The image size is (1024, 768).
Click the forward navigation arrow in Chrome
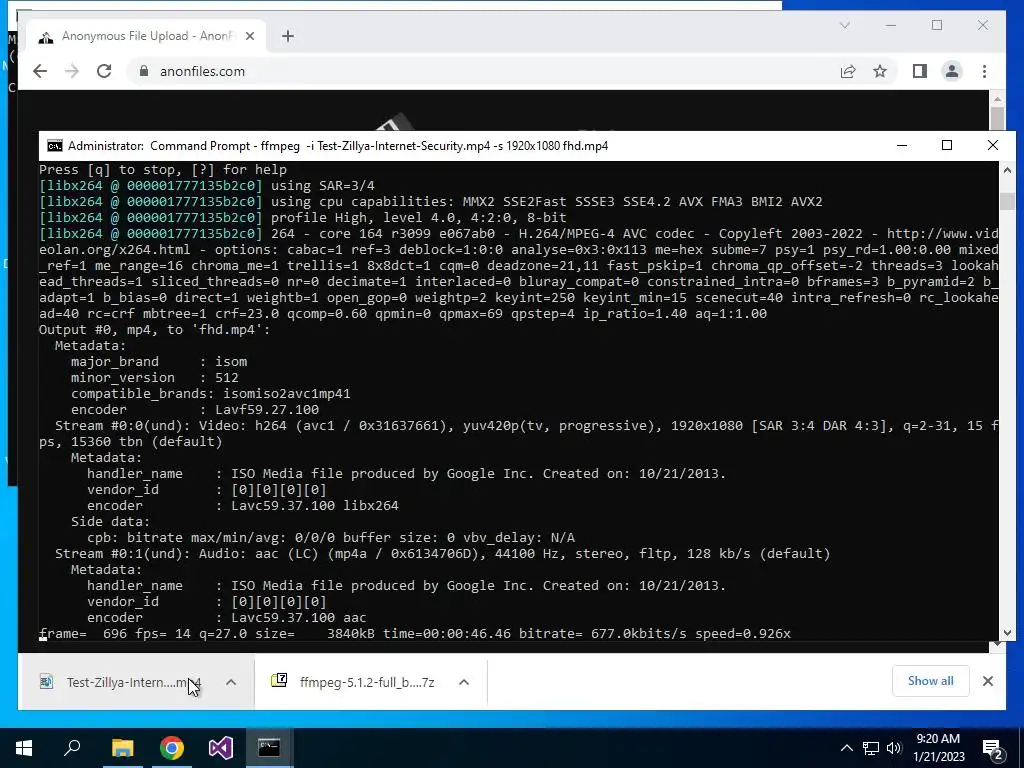(72, 71)
